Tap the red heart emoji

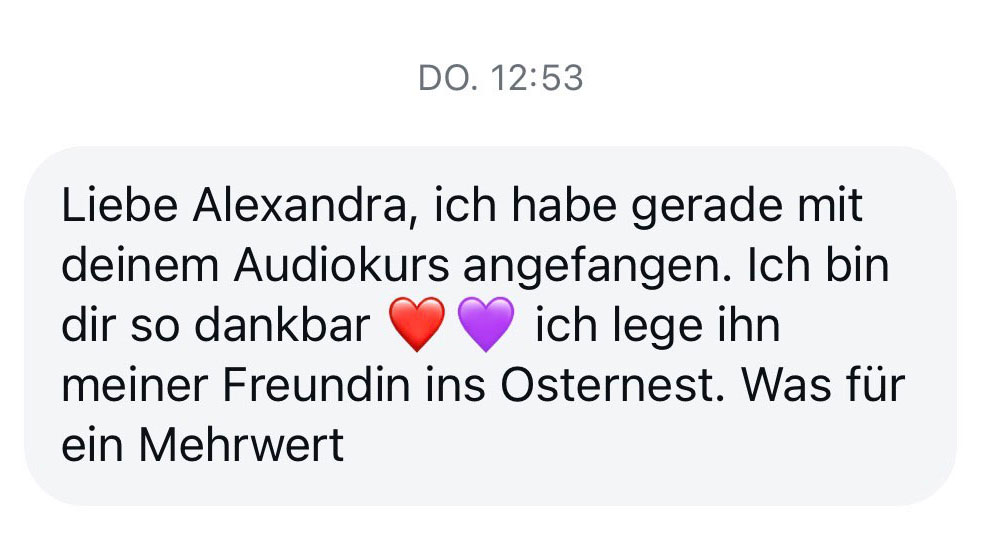tap(417, 325)
